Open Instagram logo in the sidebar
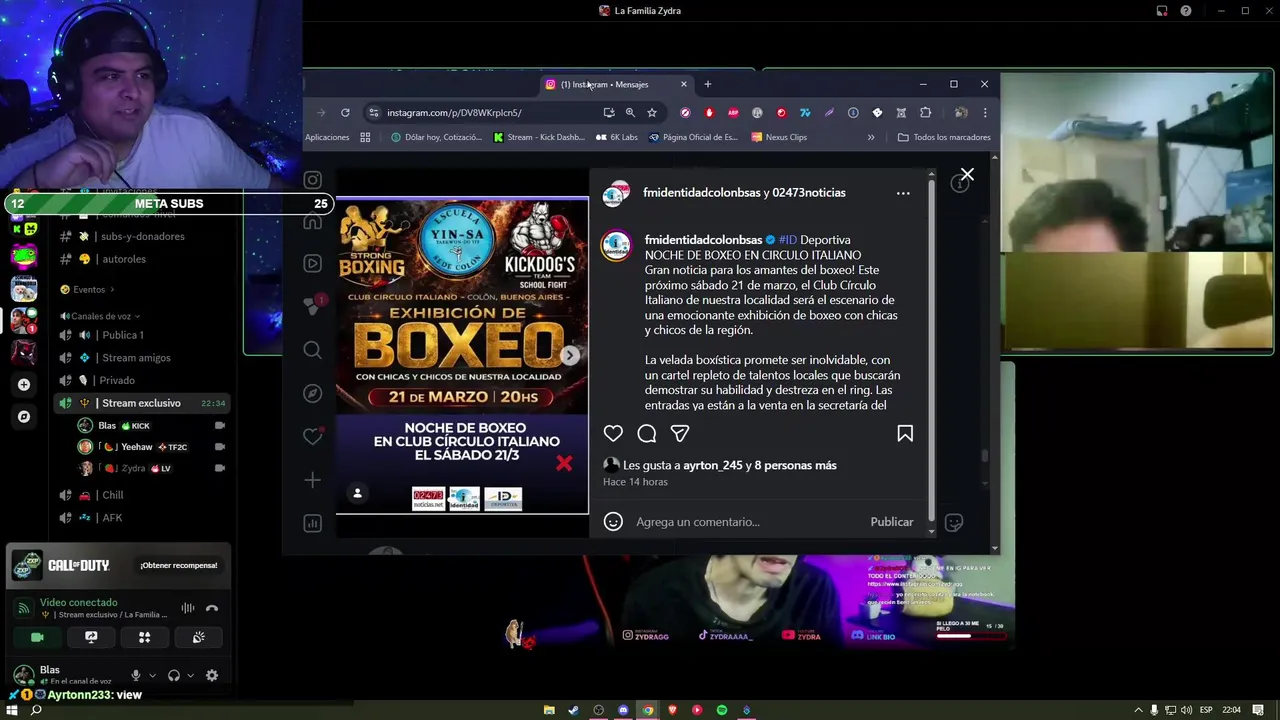The image size is (1280, 720). [x=313, y=180]
